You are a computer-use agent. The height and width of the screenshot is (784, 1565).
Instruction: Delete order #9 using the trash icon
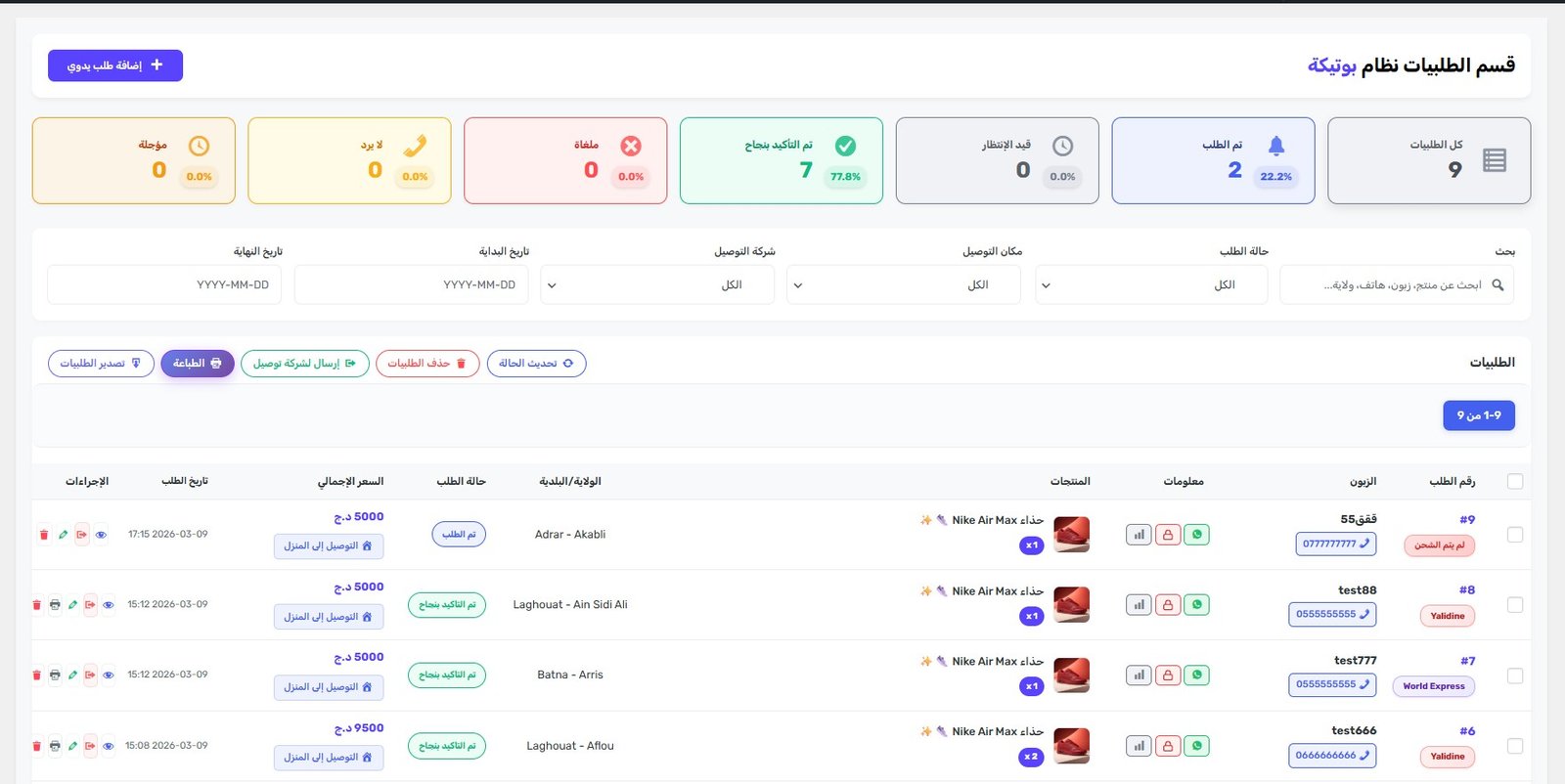click(43, 535)
